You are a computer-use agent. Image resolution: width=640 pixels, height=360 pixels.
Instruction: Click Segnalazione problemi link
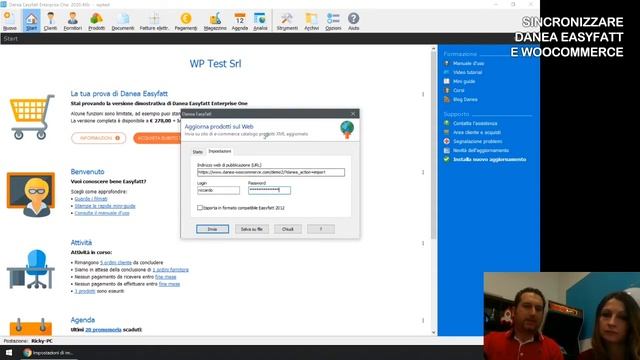(477, 141)
